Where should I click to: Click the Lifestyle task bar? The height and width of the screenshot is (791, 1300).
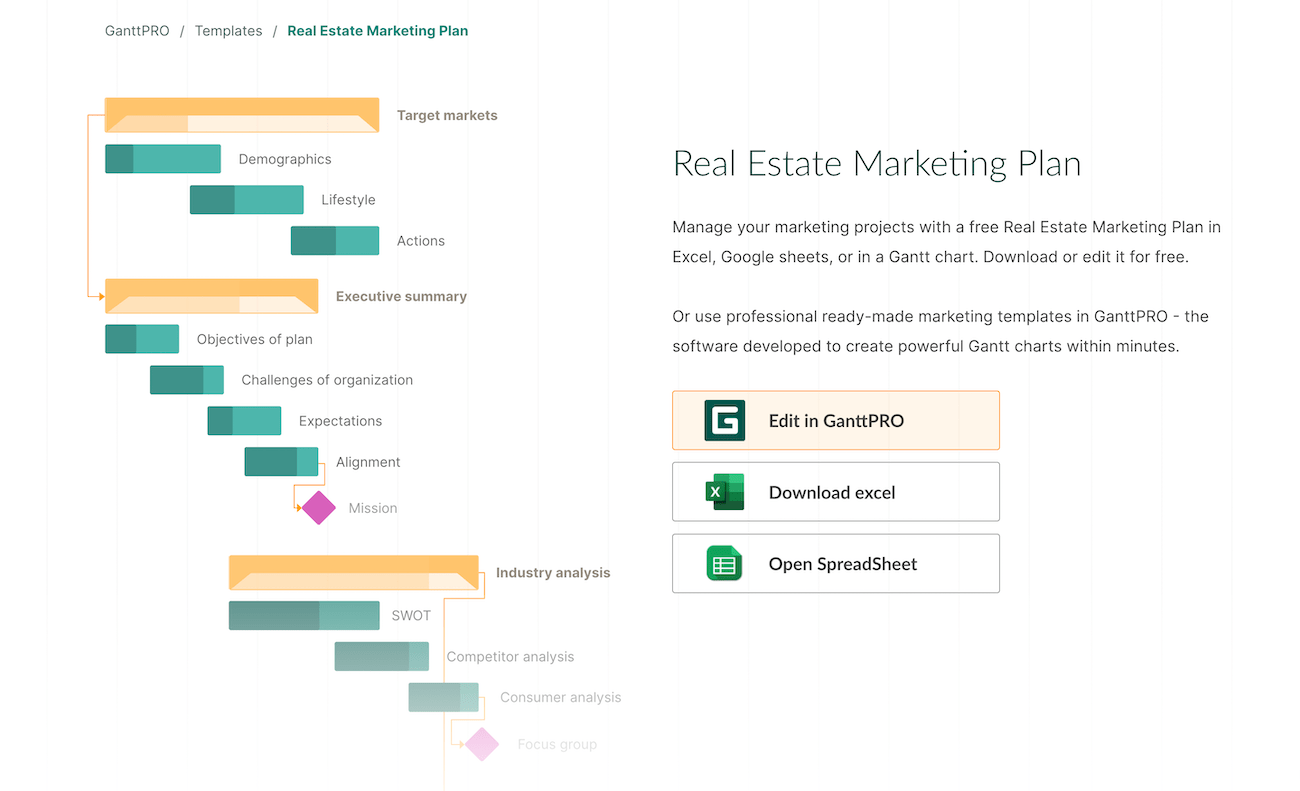[247, 200]
